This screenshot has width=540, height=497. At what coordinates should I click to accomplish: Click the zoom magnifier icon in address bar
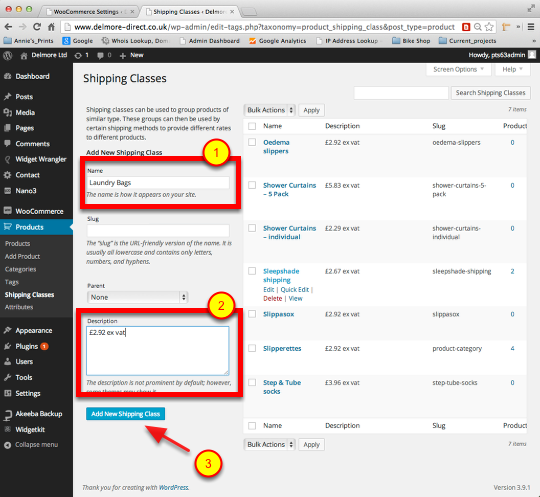[478, 27]
